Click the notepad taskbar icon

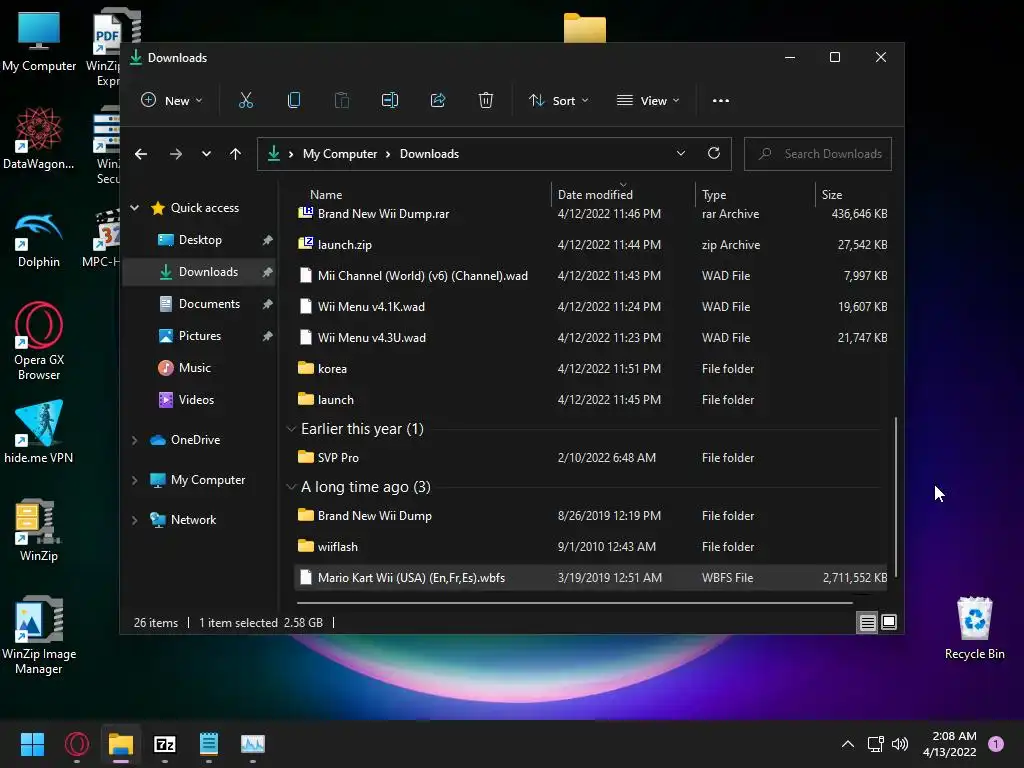coord(208,744)
